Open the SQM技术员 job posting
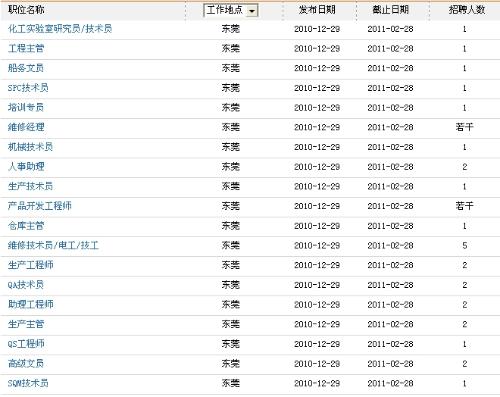This screenshot has width=500, height=397. [x=28, y=383]
